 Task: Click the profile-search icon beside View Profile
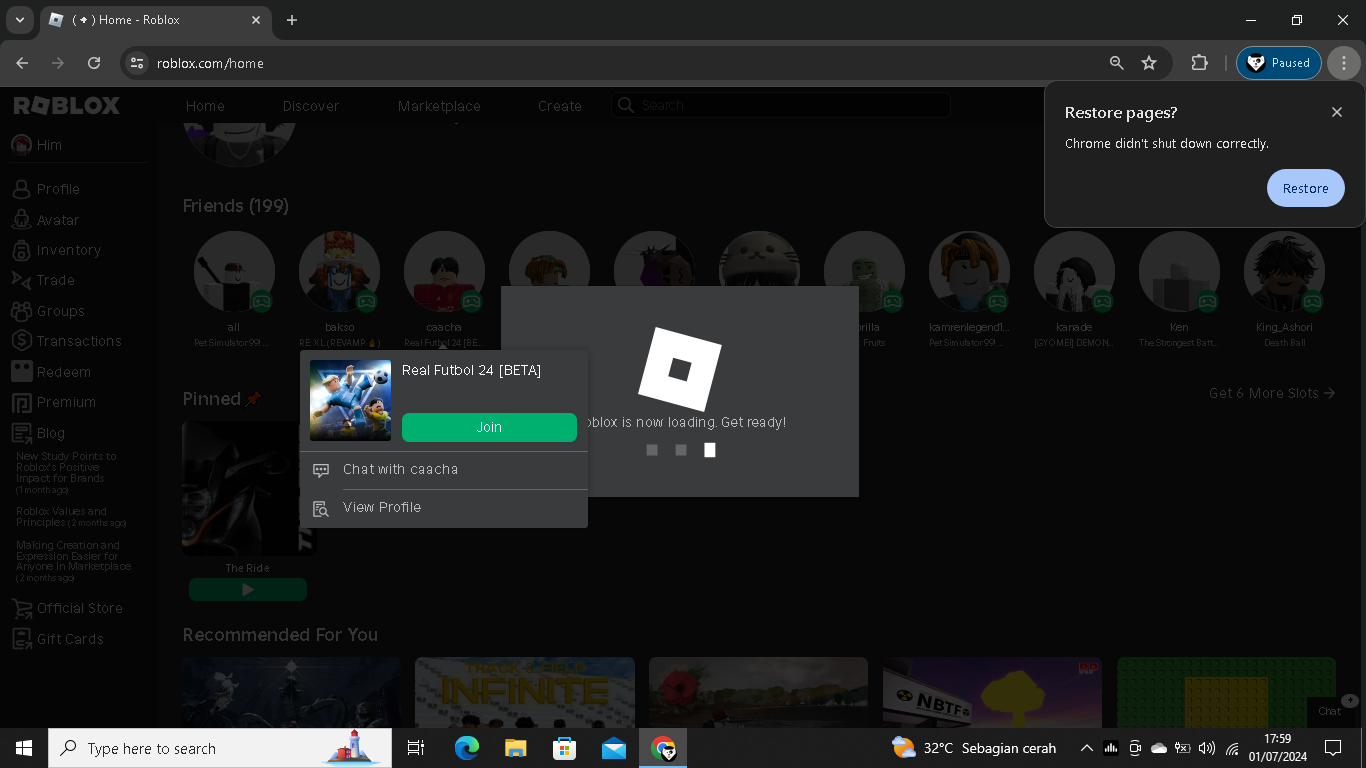tap(321, 508)
